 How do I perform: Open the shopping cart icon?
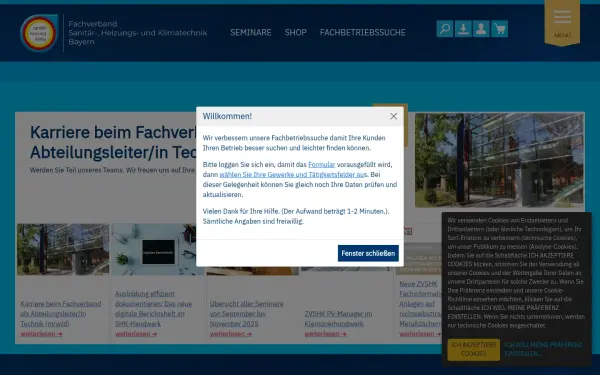pos(500,29)
